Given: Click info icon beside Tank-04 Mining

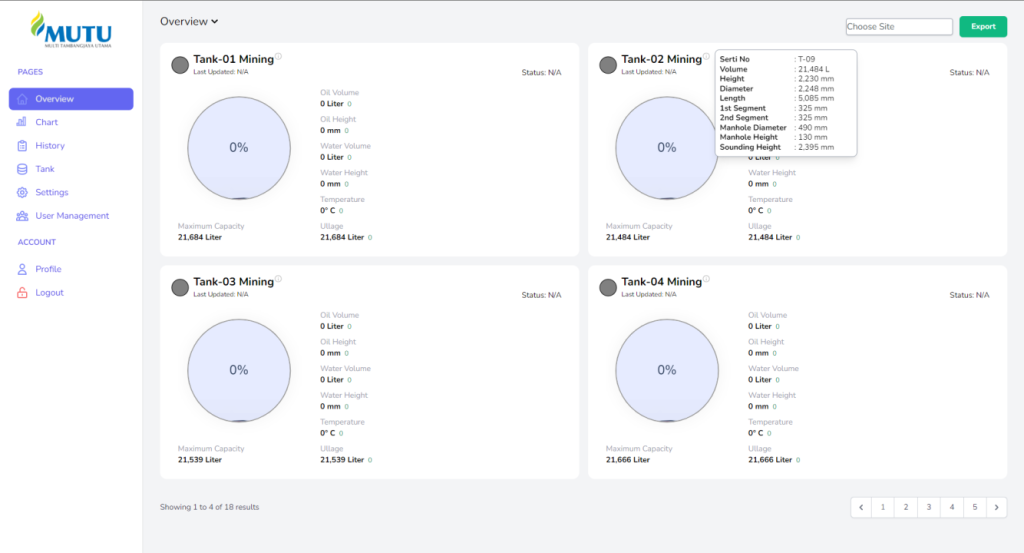Looking at the screenshot, I should [x=706, y=279].
